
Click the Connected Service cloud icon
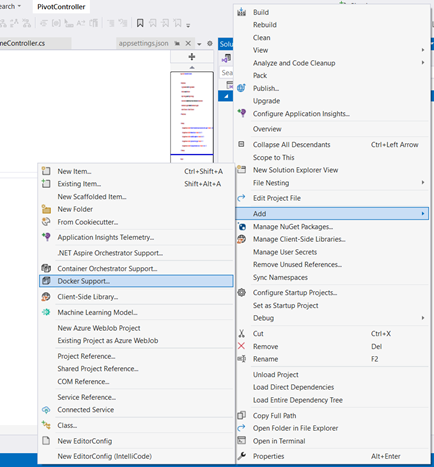coord(46,410)
